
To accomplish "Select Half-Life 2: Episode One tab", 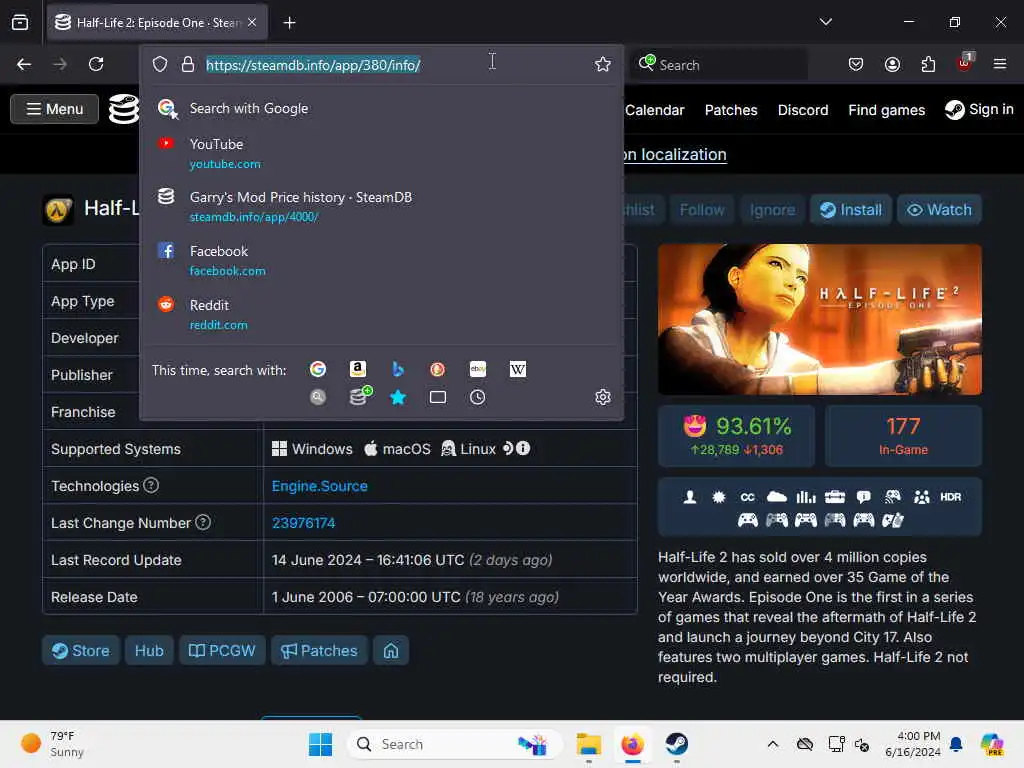I will [x=157, y=23].
